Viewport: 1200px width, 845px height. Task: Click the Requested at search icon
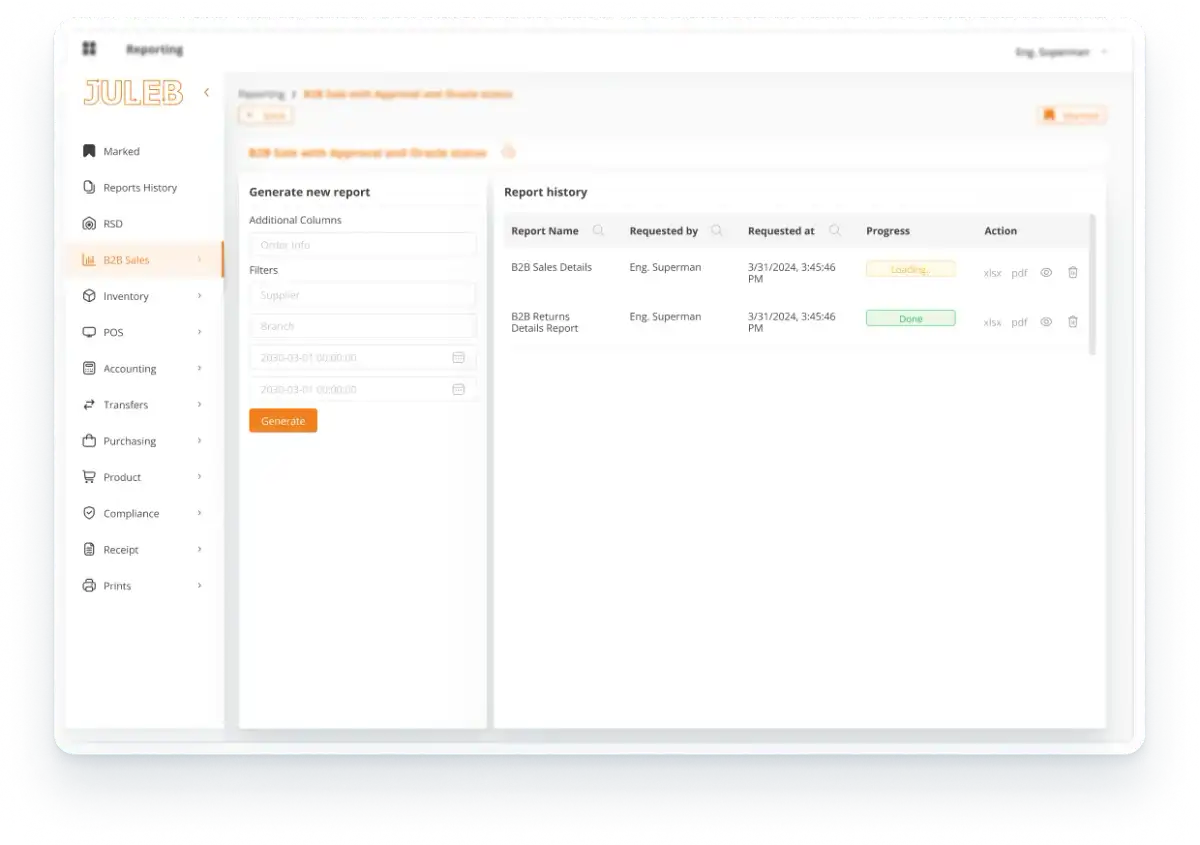coord(834,231)
